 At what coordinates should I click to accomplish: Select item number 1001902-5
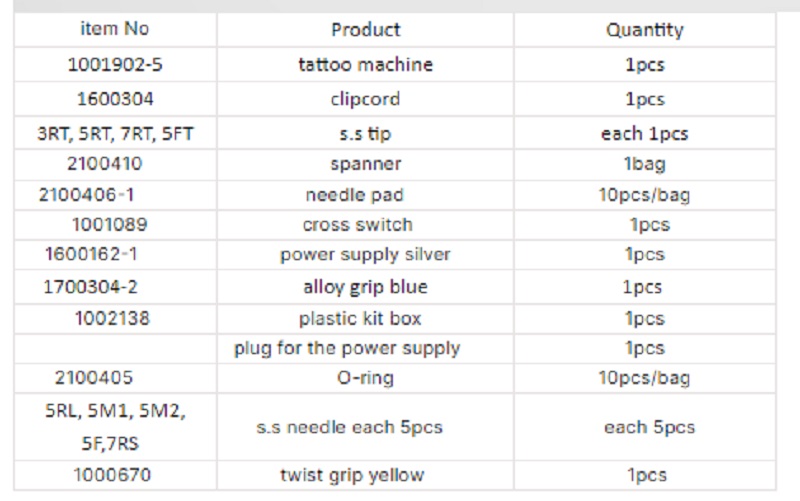coord(113,65)
